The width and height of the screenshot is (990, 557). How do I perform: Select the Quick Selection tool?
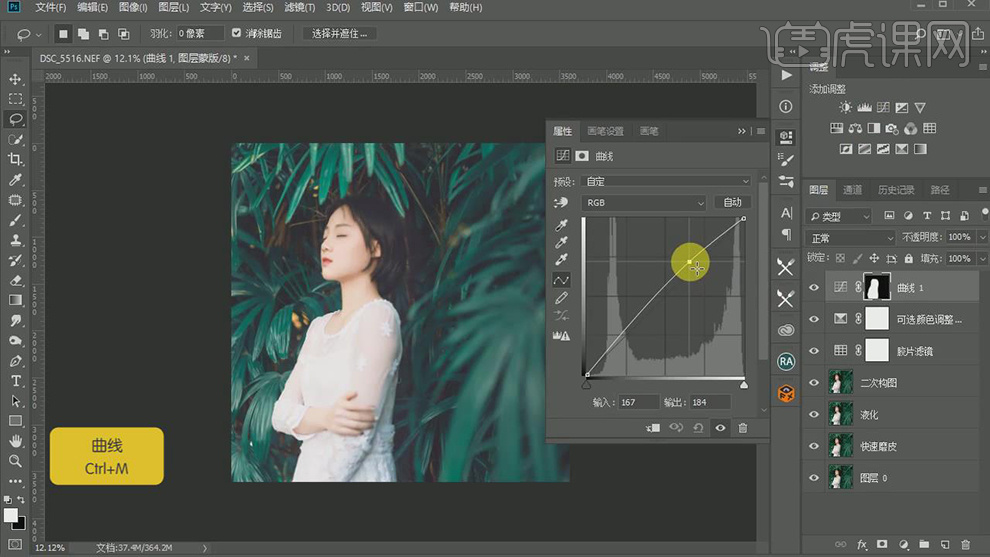pyautogui.click(x=15, y=140)
